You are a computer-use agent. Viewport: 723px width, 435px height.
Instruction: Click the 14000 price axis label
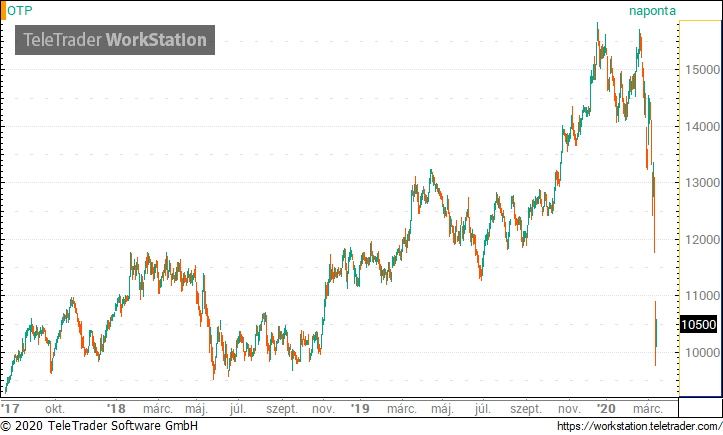[x=702, y=126]
